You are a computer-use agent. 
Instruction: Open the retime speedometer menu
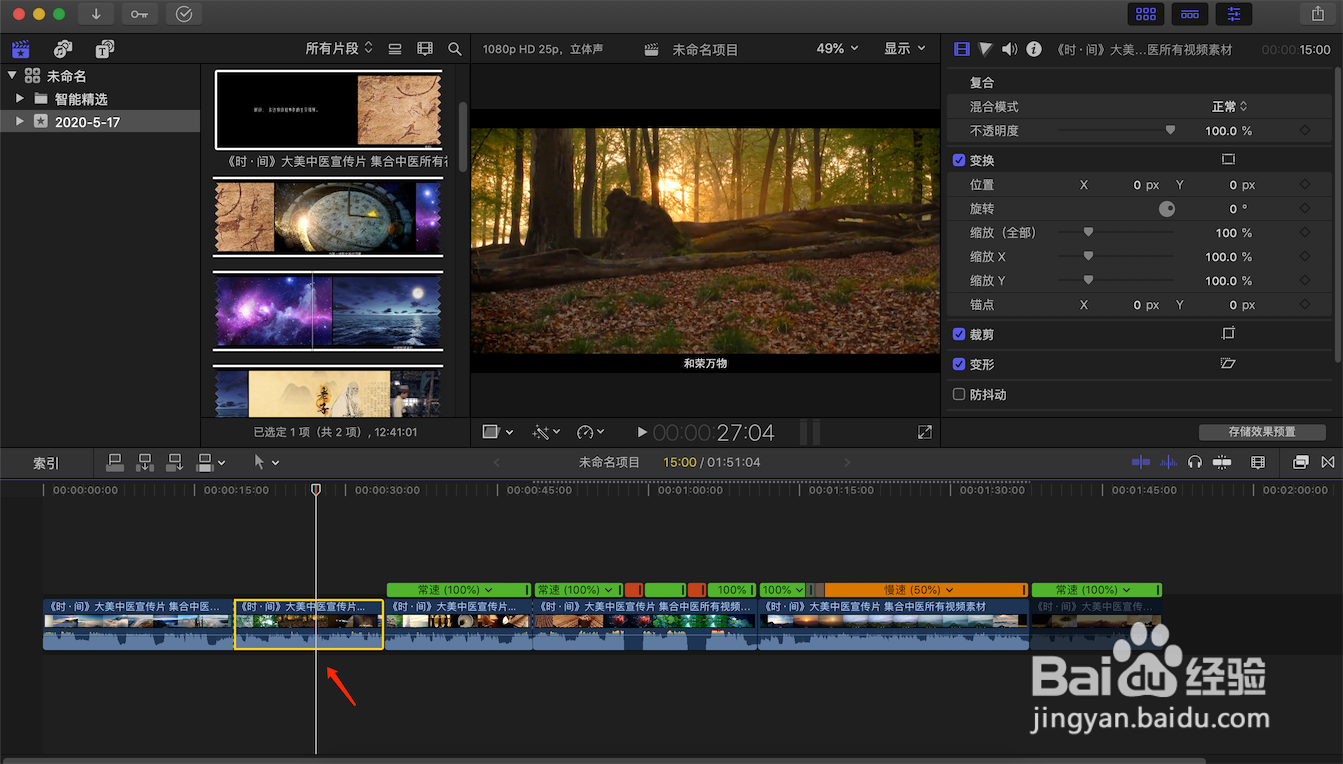coord(591,432)
